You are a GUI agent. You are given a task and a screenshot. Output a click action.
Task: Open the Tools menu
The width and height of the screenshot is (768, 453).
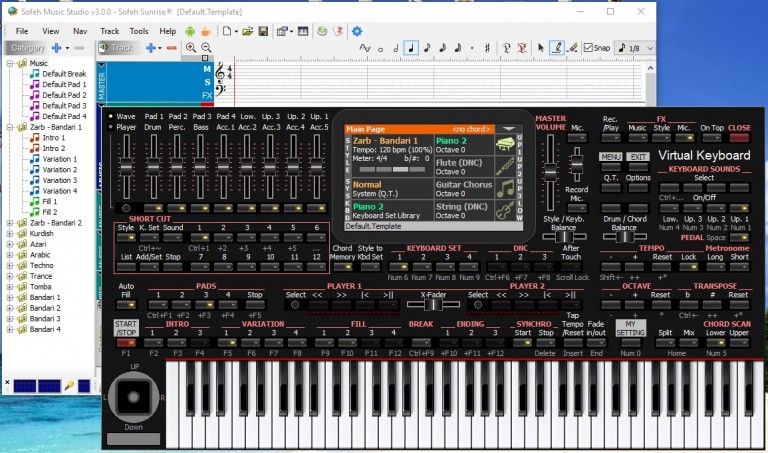tap(139, 31)
